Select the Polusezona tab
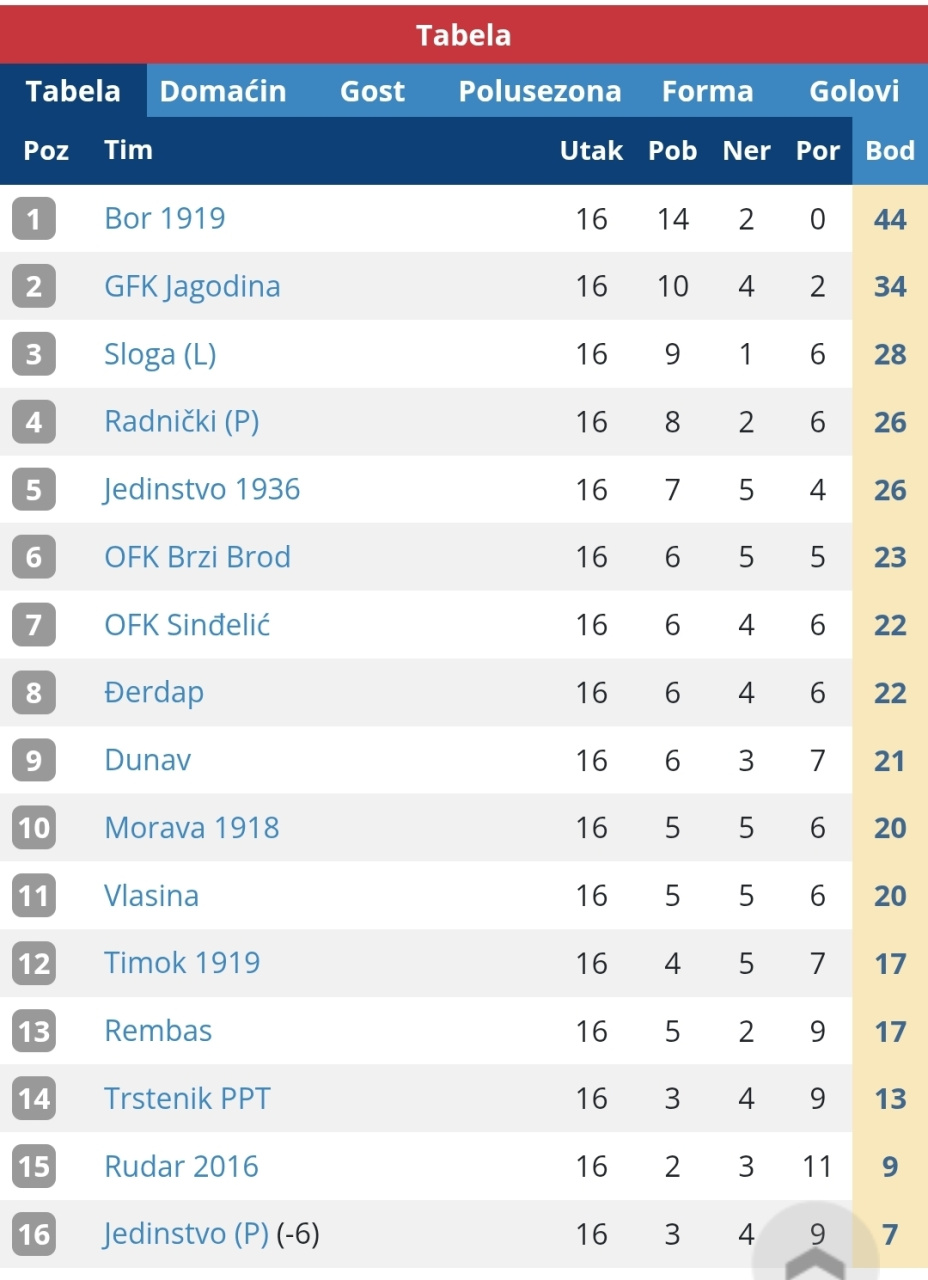Viewport: 928px width, 1280px height. [x=539, y=91]
